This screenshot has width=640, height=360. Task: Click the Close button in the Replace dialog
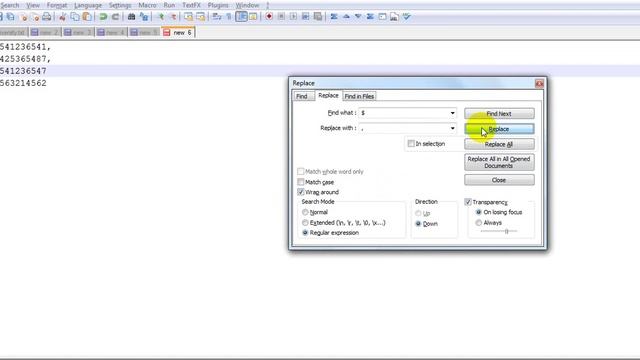point(499,180)
